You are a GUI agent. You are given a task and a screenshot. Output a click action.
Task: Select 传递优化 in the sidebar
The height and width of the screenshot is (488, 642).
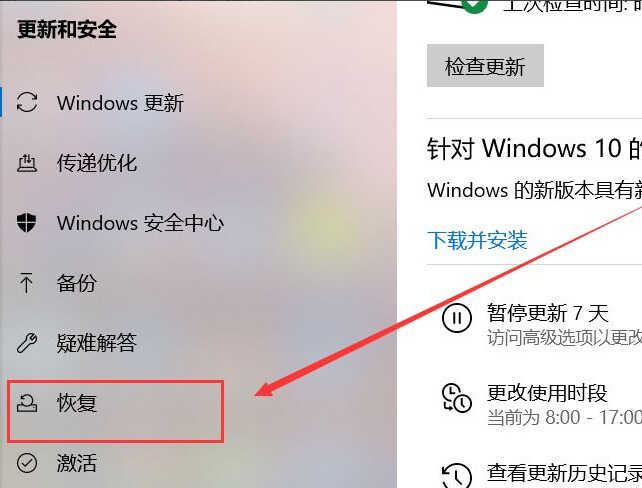coord(199,163)
